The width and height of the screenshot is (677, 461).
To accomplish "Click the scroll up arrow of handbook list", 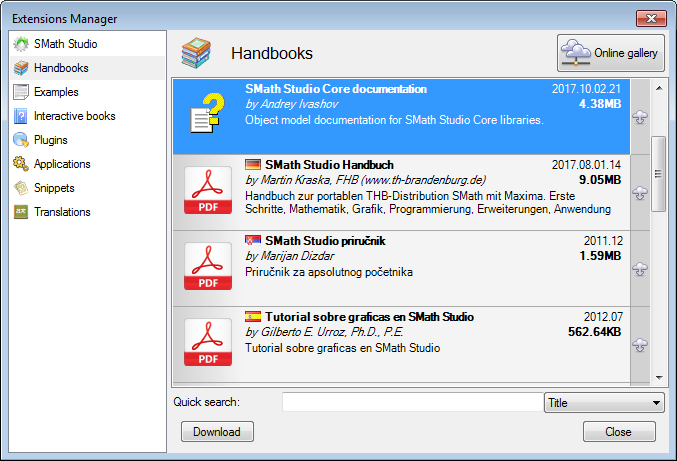I will 658,86.
